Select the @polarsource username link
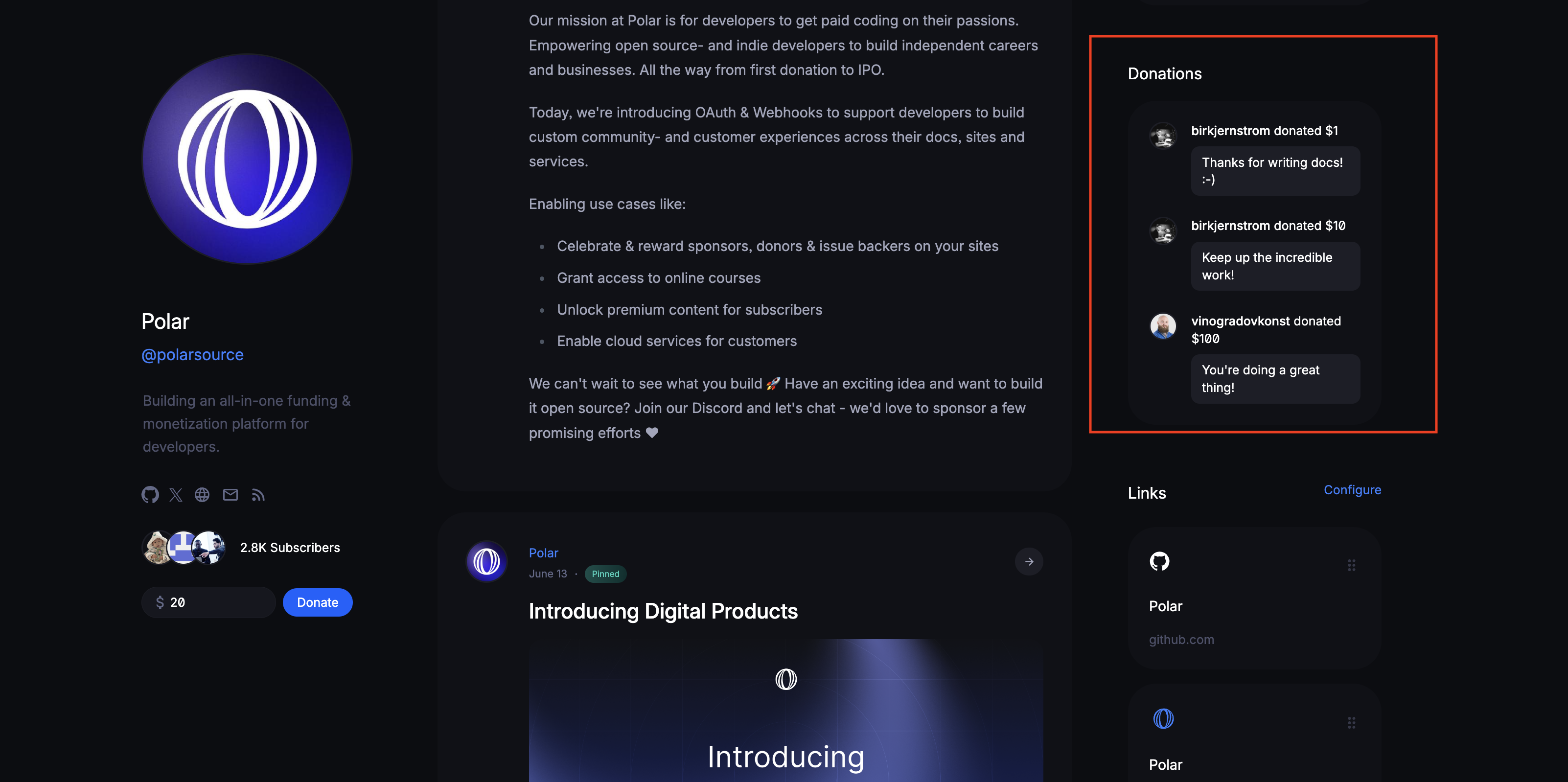Image resolution: width=1568 pixels, height=782 pixels. [193, 353]
